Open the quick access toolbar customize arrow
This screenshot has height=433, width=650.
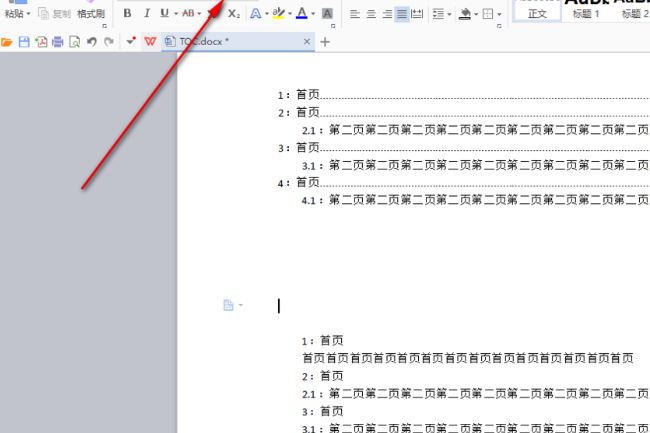click(131, 41)
